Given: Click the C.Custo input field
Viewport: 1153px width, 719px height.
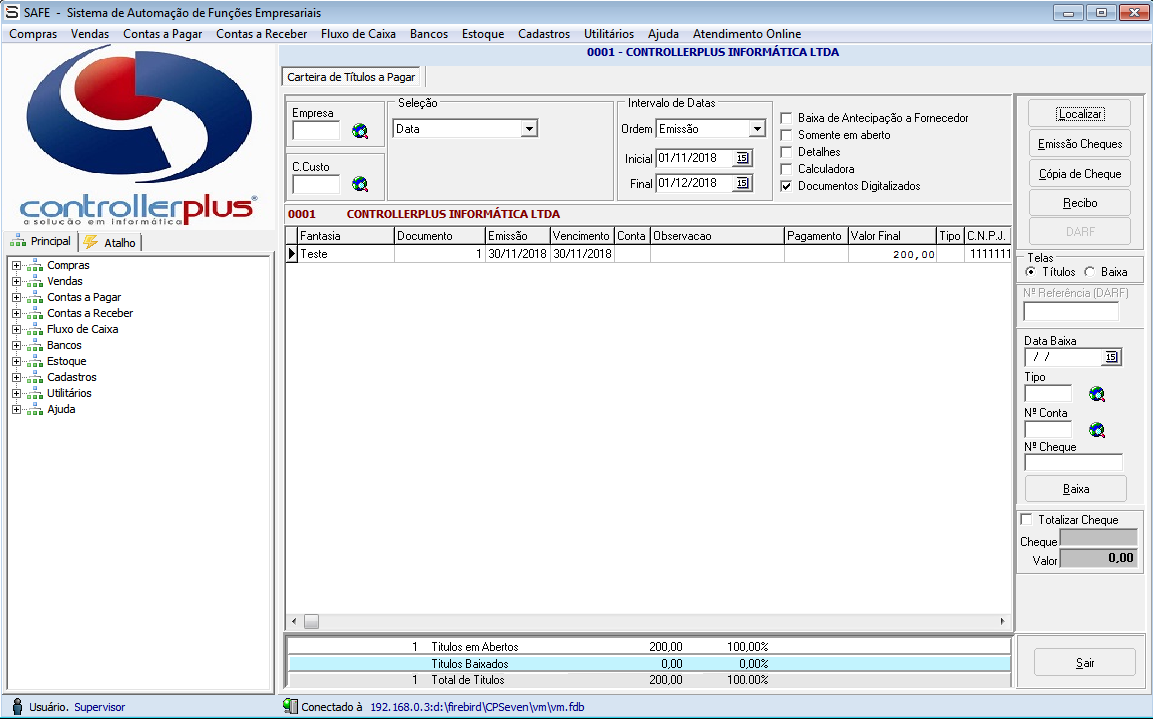Looking at the screenshot, I should pos(316,184).
